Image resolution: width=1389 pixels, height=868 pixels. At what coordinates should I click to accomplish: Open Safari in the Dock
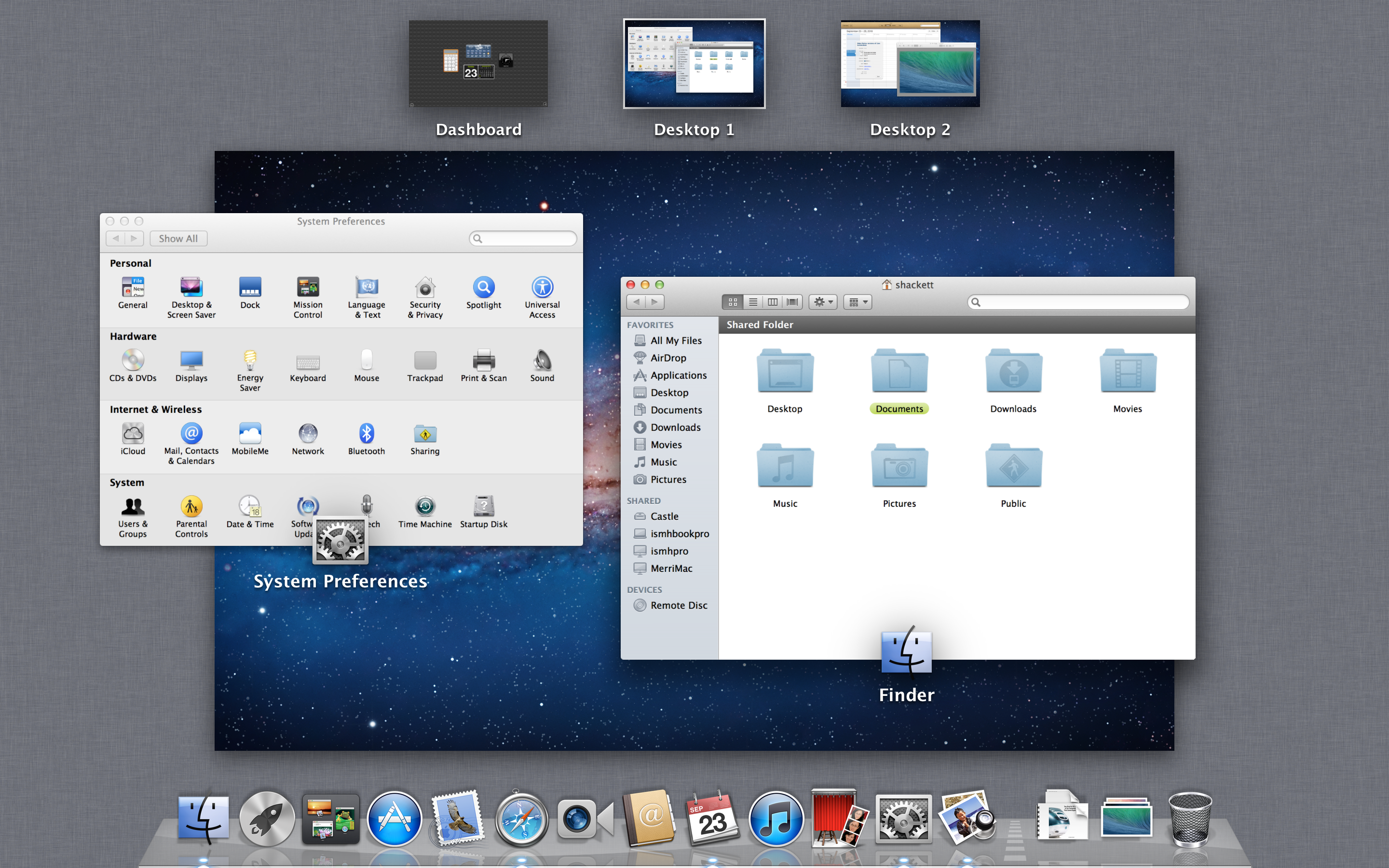(521, 819)
